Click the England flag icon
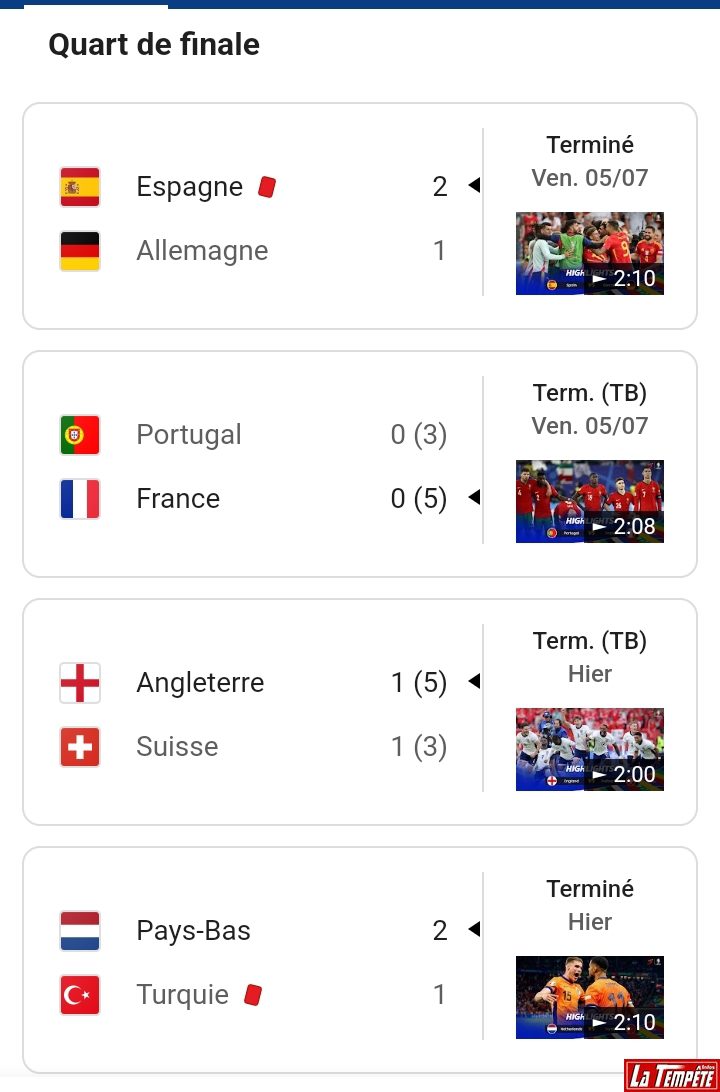 click(80, 683)
